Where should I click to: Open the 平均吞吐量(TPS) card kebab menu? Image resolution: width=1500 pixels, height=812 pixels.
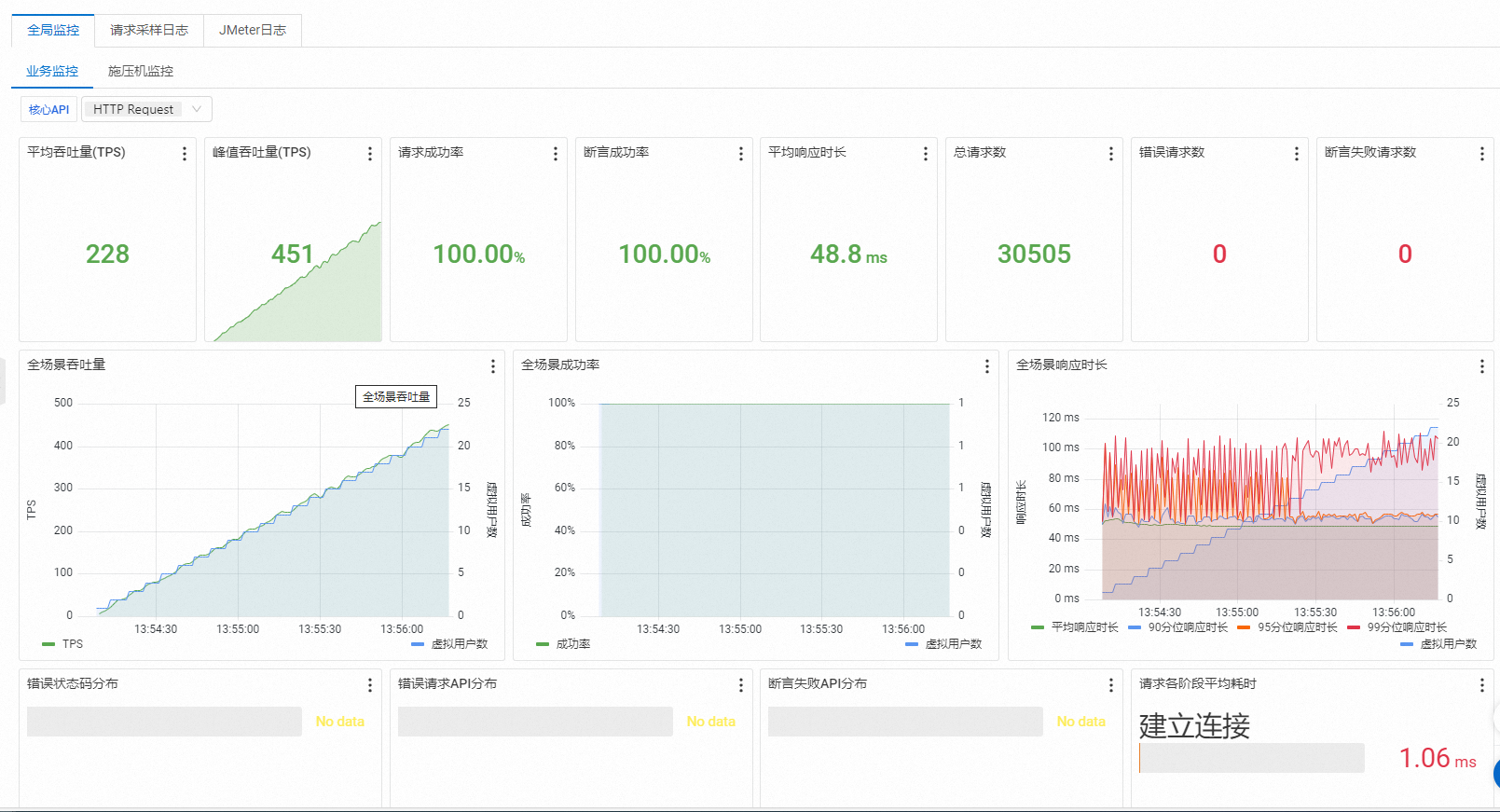(x=185, y=154)
